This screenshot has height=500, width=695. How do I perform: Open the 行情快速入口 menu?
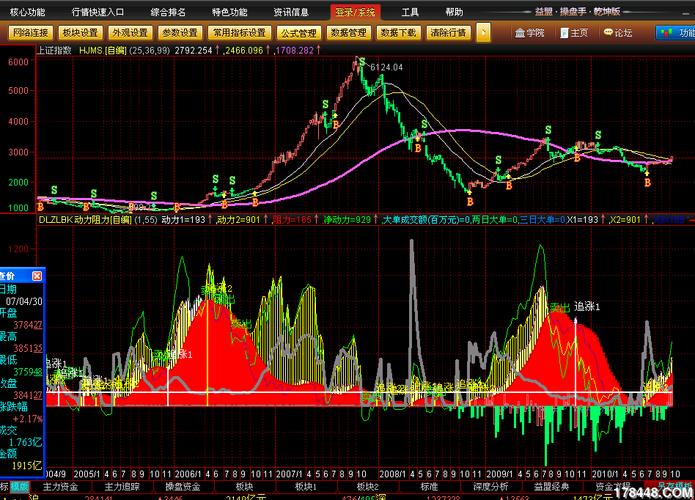point(98,12)
